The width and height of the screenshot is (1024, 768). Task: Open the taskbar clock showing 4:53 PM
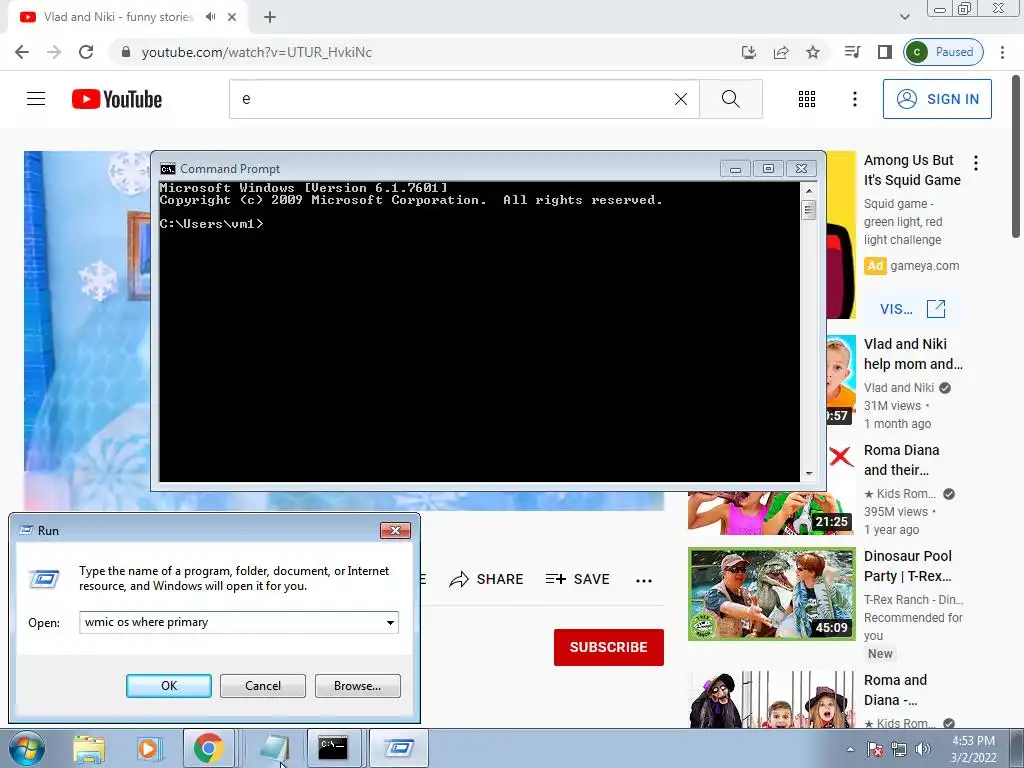973,749
